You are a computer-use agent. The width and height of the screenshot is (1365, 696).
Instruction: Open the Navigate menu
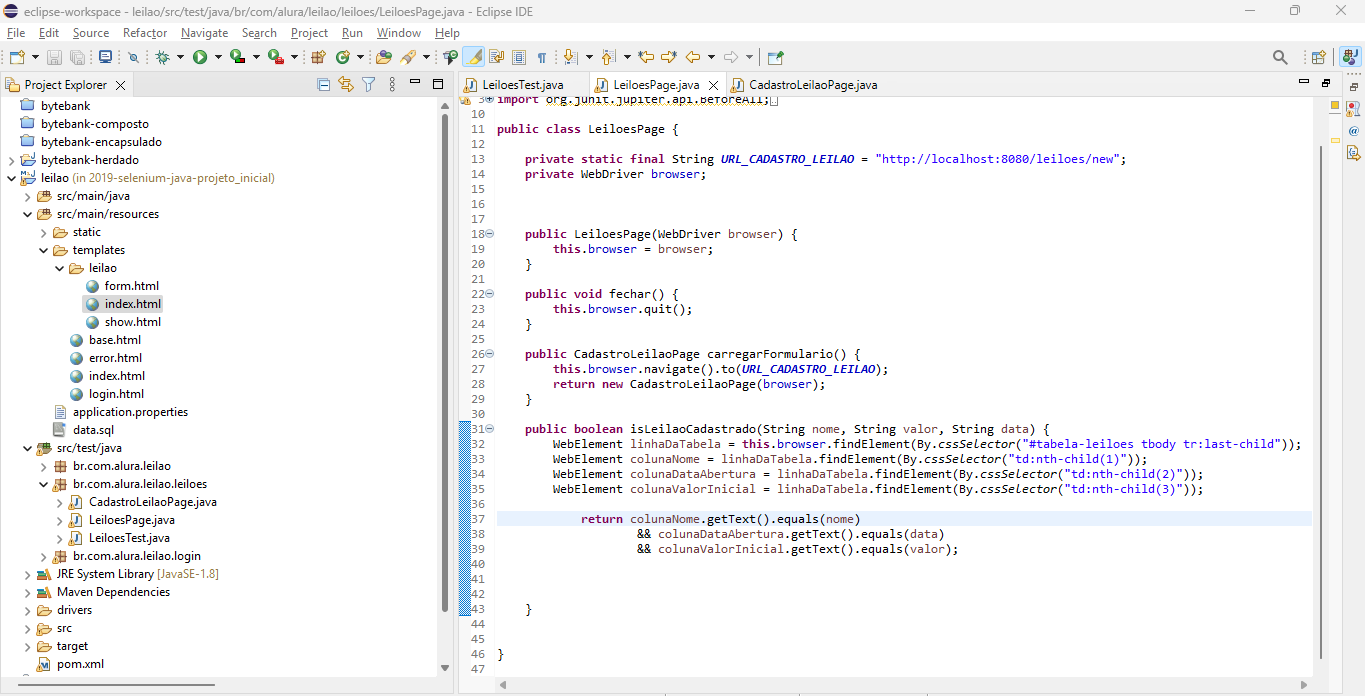[204, 33]
